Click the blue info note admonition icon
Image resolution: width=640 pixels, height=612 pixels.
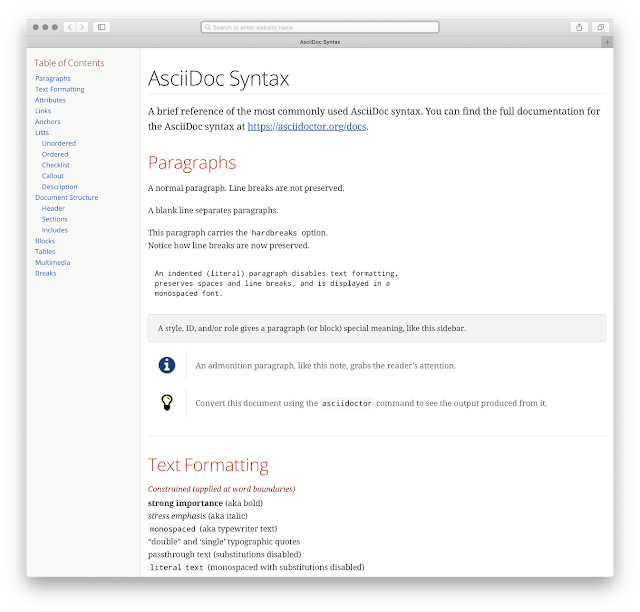tap(167, 365)
